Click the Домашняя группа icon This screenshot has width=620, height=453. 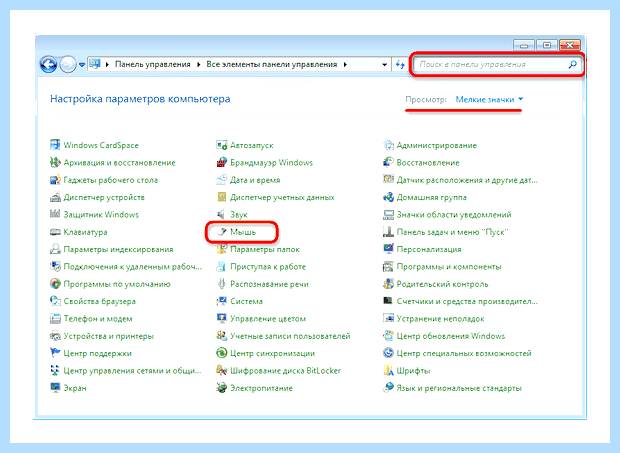coord(388,197)
